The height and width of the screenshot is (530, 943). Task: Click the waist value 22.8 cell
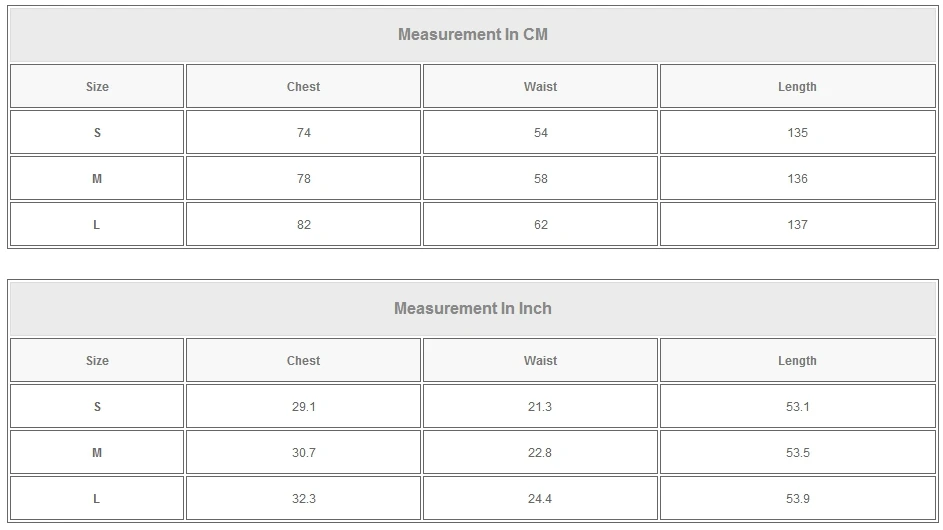(540, 453)
